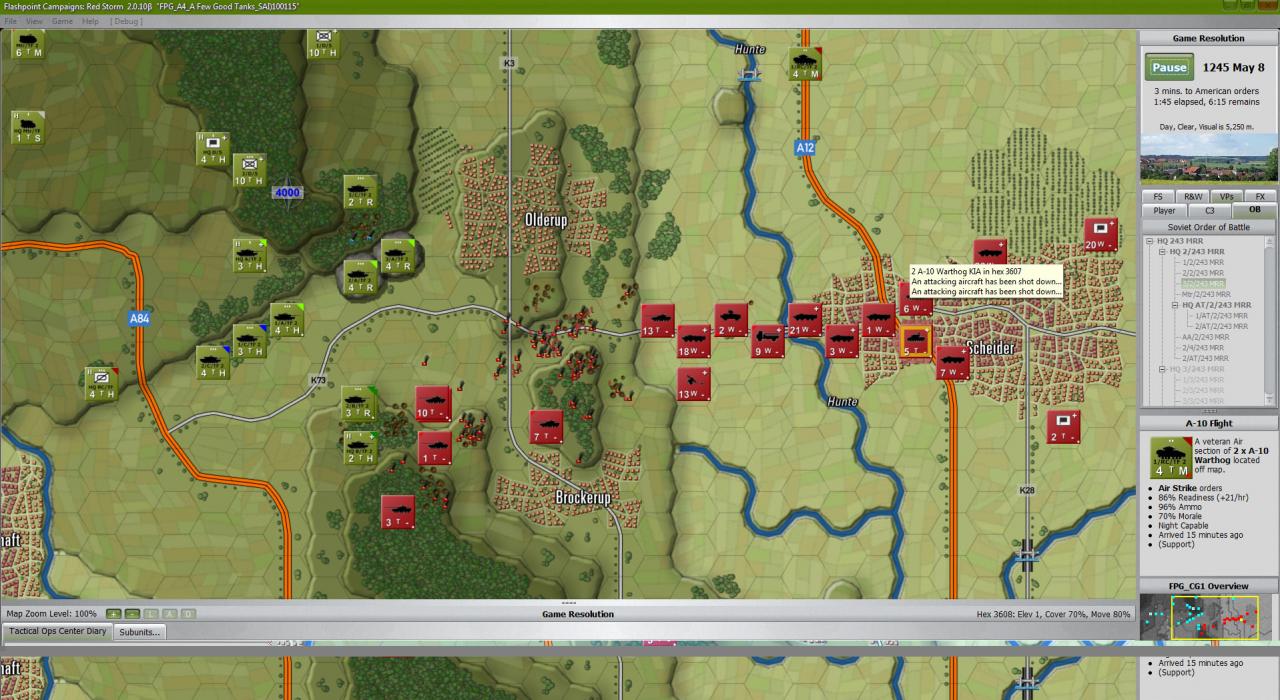Select the Soviet helicopter unit marked 13 W

692,384
